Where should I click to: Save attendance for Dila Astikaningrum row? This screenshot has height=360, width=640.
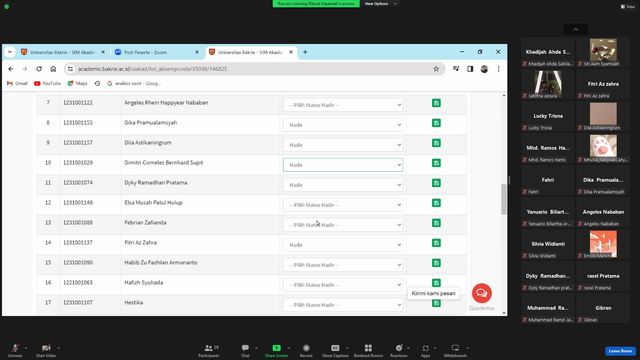coord(436,143)
